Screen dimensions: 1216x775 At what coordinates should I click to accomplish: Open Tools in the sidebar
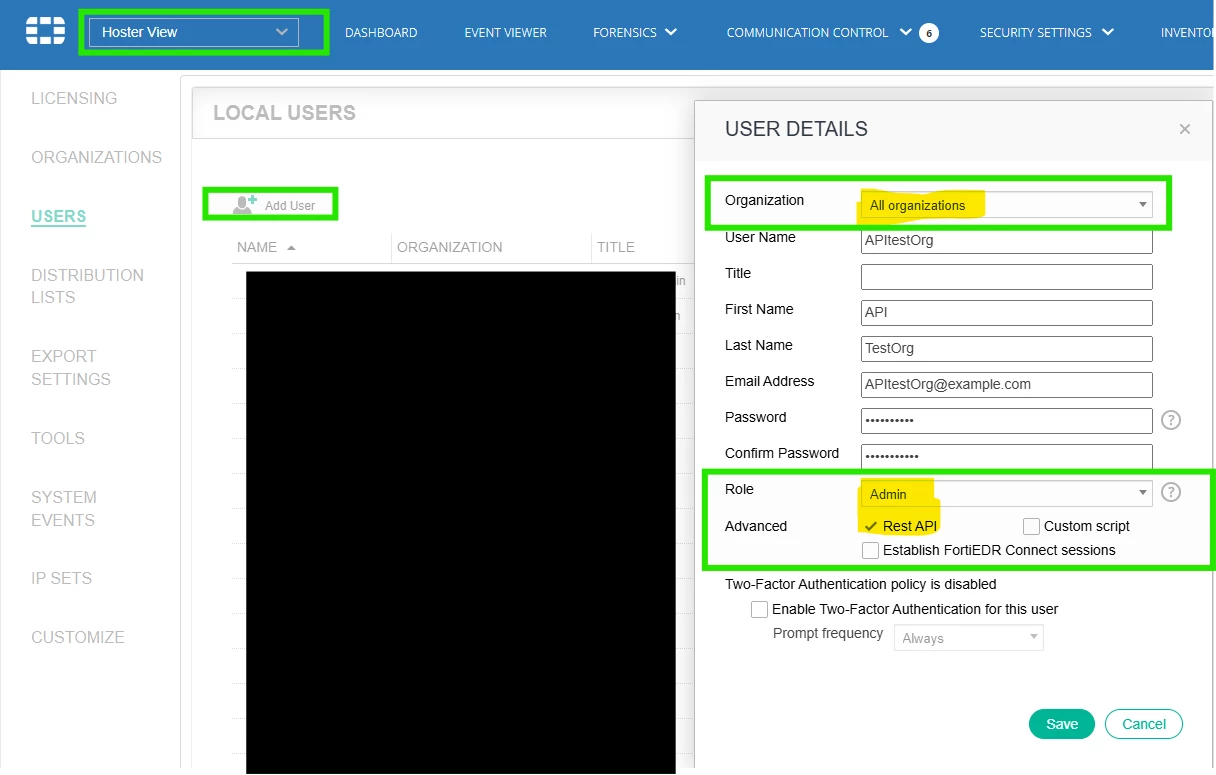(x=58, y=438)
